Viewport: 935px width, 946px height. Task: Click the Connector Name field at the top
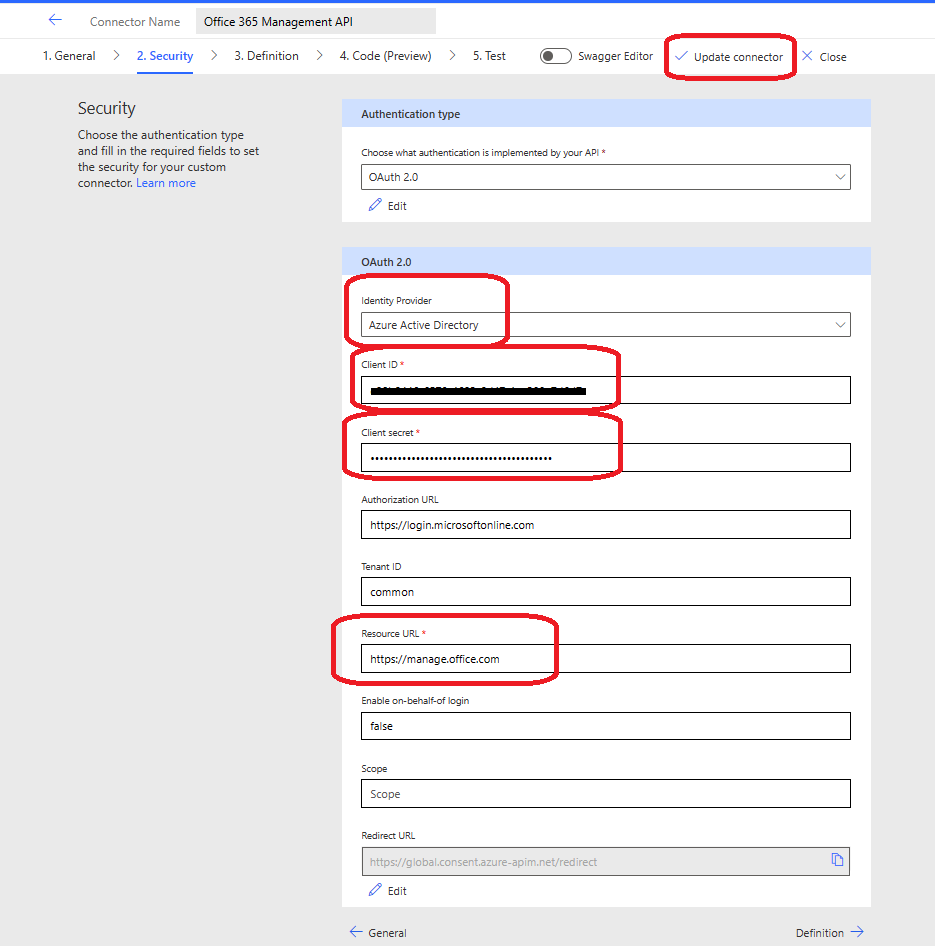coord(315,20)
